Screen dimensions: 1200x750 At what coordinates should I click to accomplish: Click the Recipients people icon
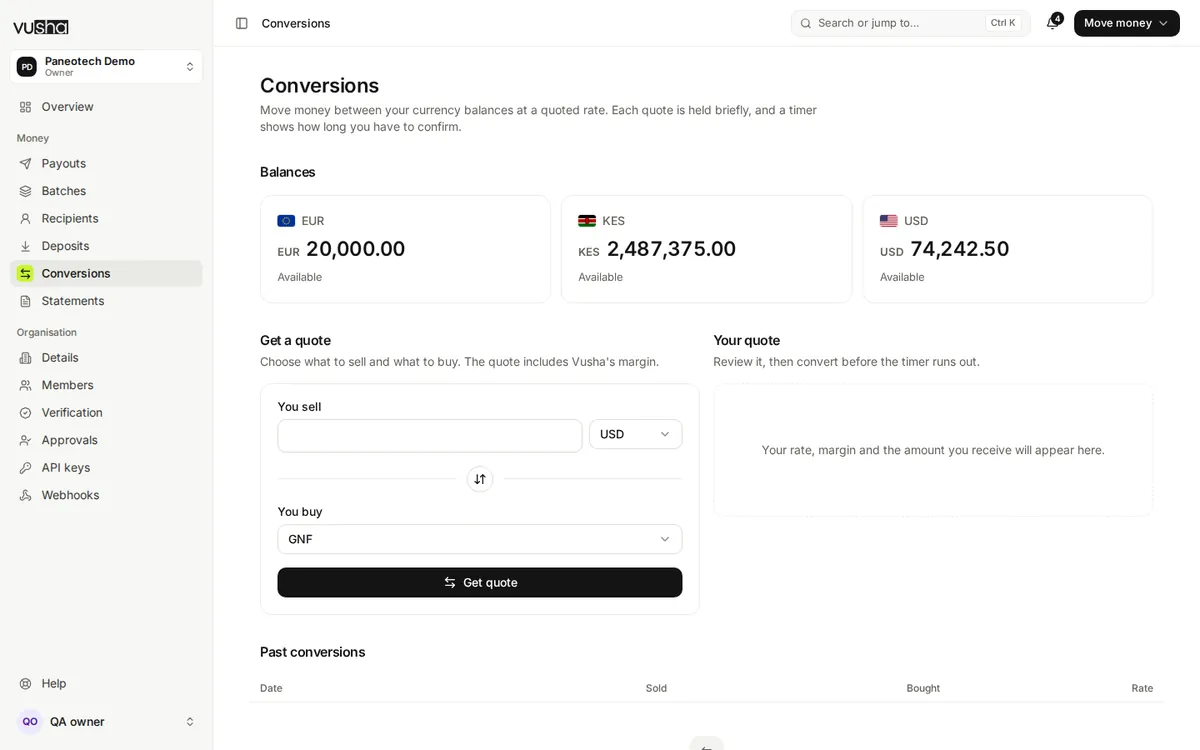(x=25, y=219)
